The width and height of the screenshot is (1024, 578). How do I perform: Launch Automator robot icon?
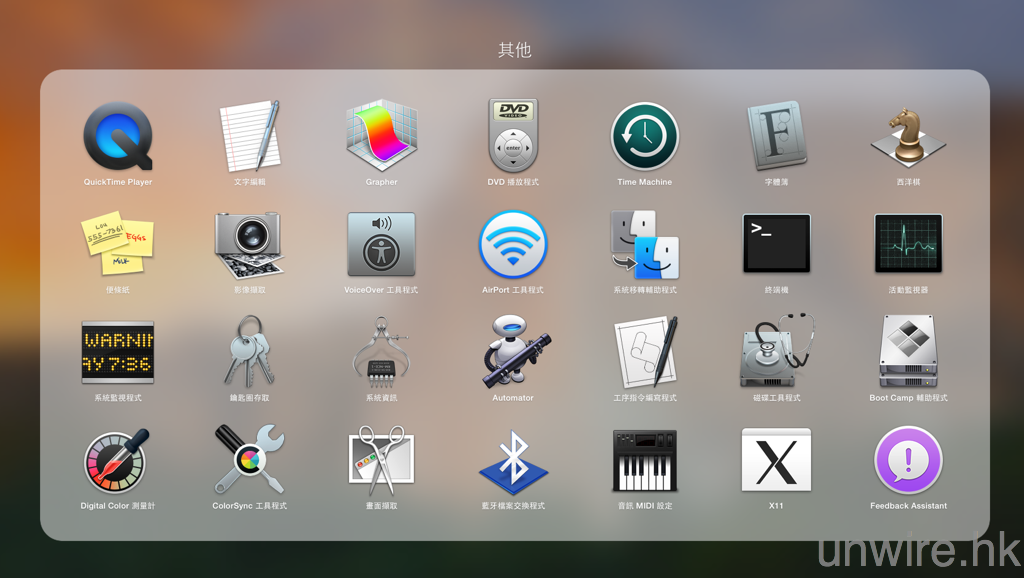tap(513, 352)
